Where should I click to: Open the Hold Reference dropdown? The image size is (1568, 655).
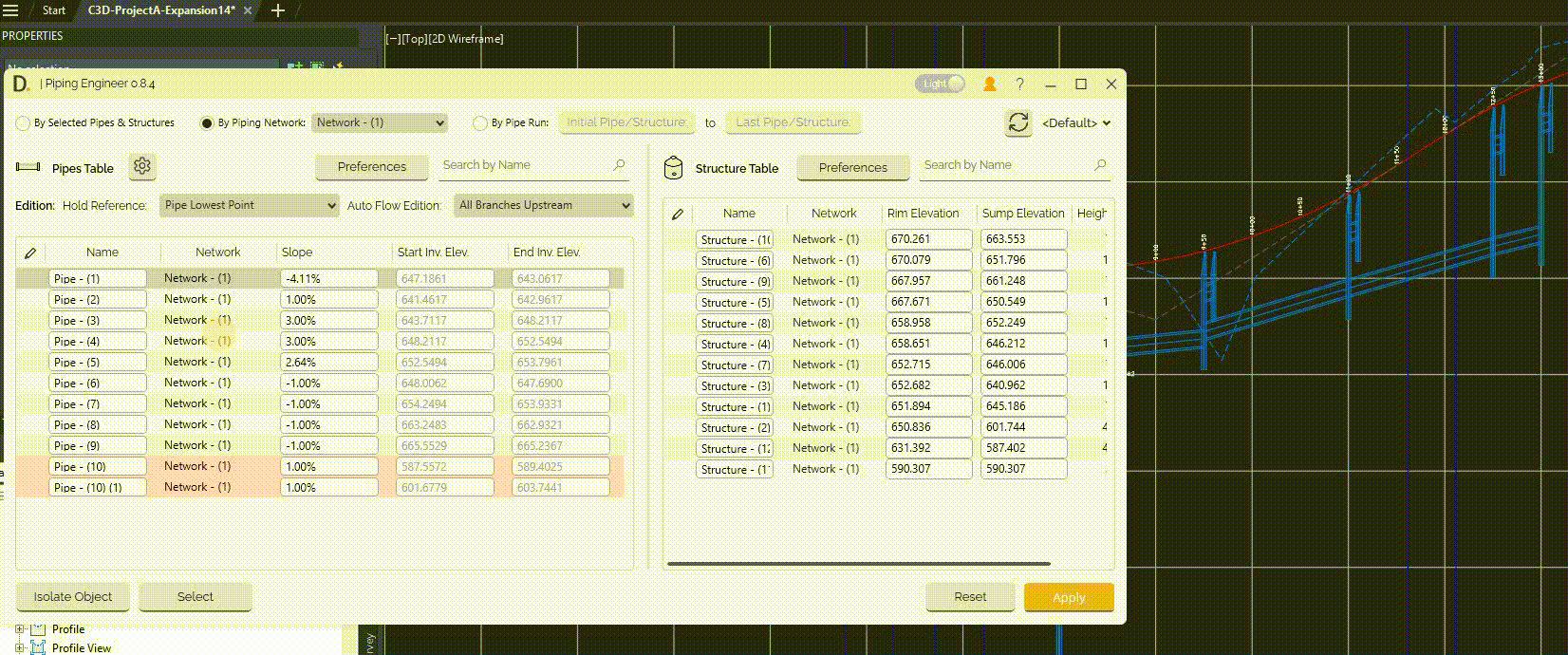click(249, 205)
